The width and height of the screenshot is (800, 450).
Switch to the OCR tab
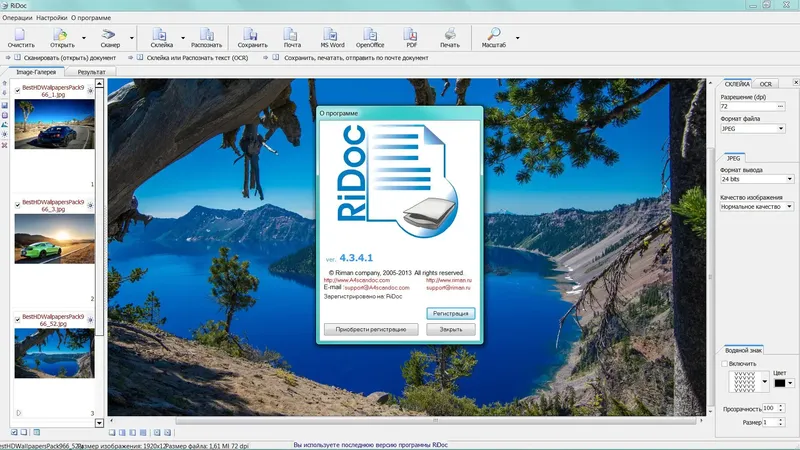pos(765,84)
